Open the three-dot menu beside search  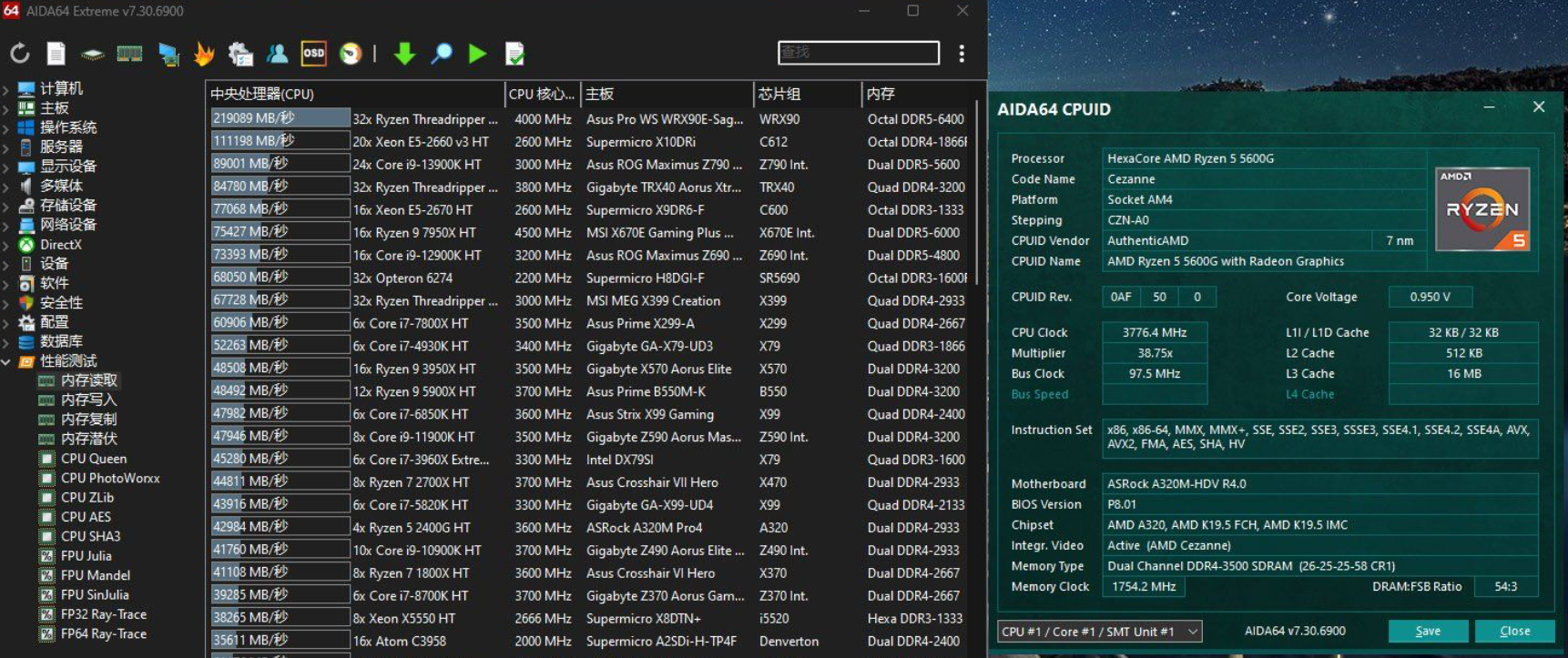[x=962, y=54]
